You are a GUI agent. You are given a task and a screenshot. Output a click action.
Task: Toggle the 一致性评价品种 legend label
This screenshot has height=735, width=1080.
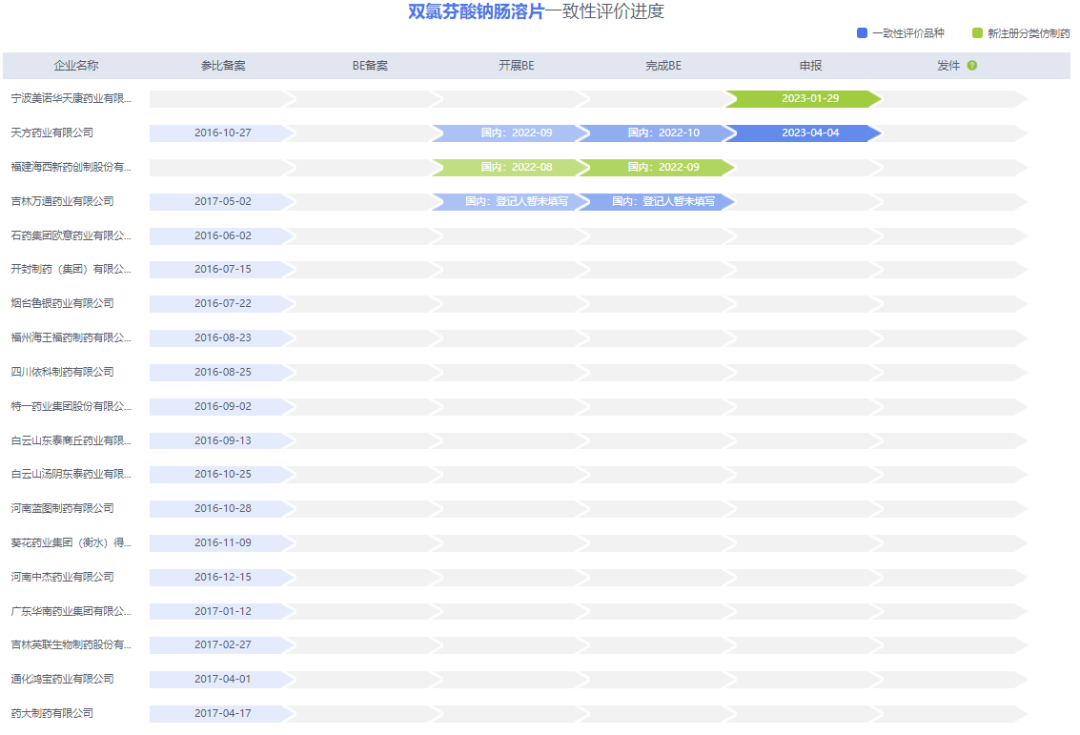(907, 33)
